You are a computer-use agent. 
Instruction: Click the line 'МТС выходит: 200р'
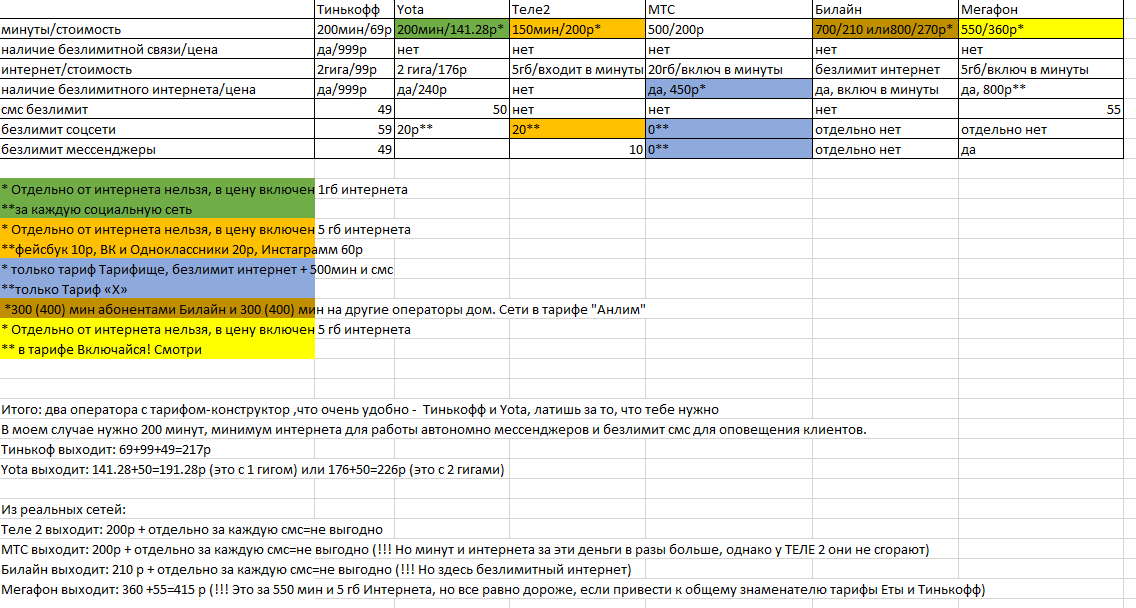point(465,549)
